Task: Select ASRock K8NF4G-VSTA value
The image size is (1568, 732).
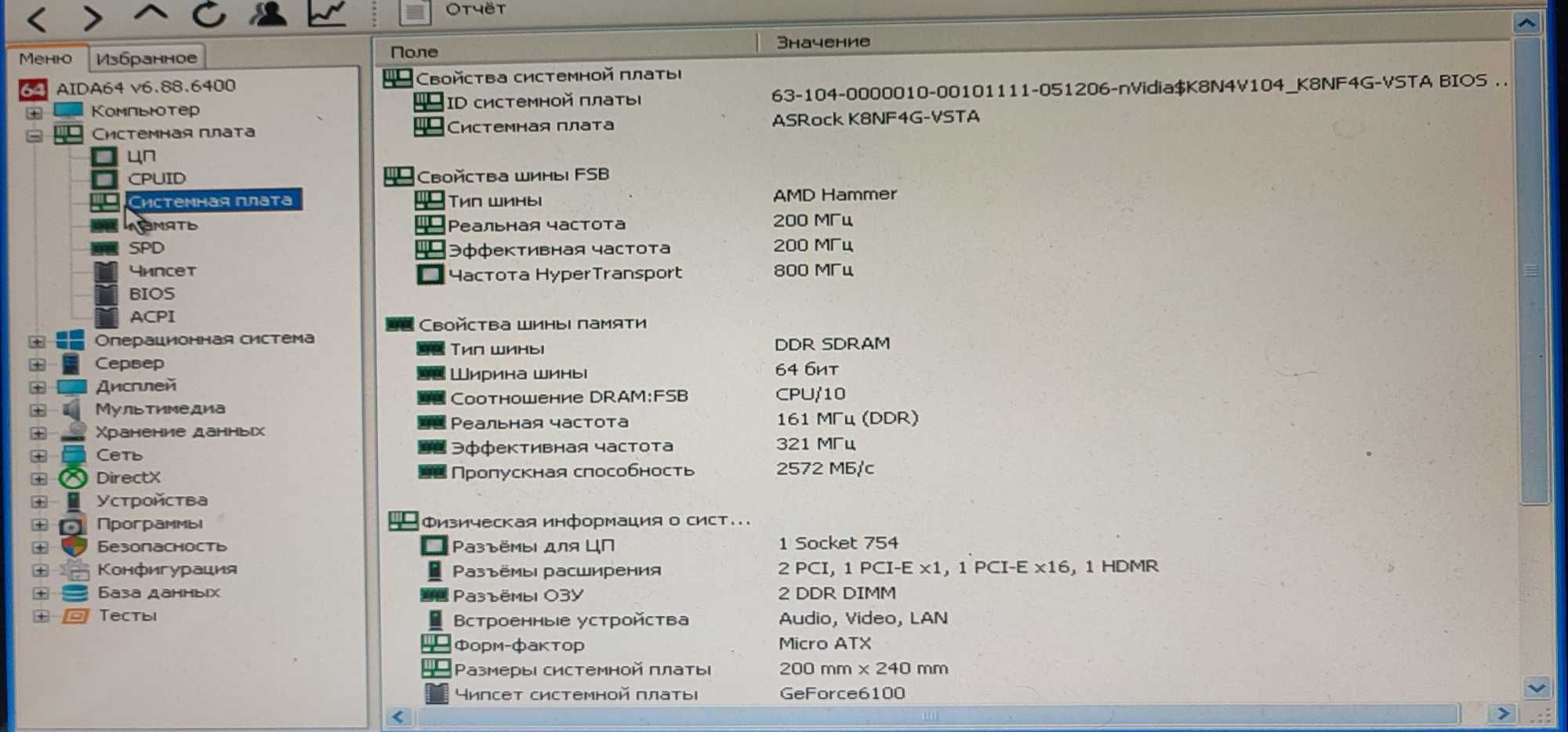Action: [876, 118]
